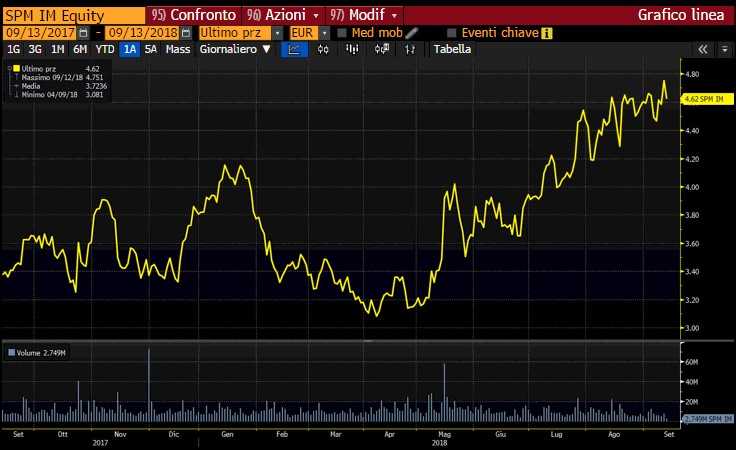Edit the end date 09/13/2018 field

[x=143, y=33]
